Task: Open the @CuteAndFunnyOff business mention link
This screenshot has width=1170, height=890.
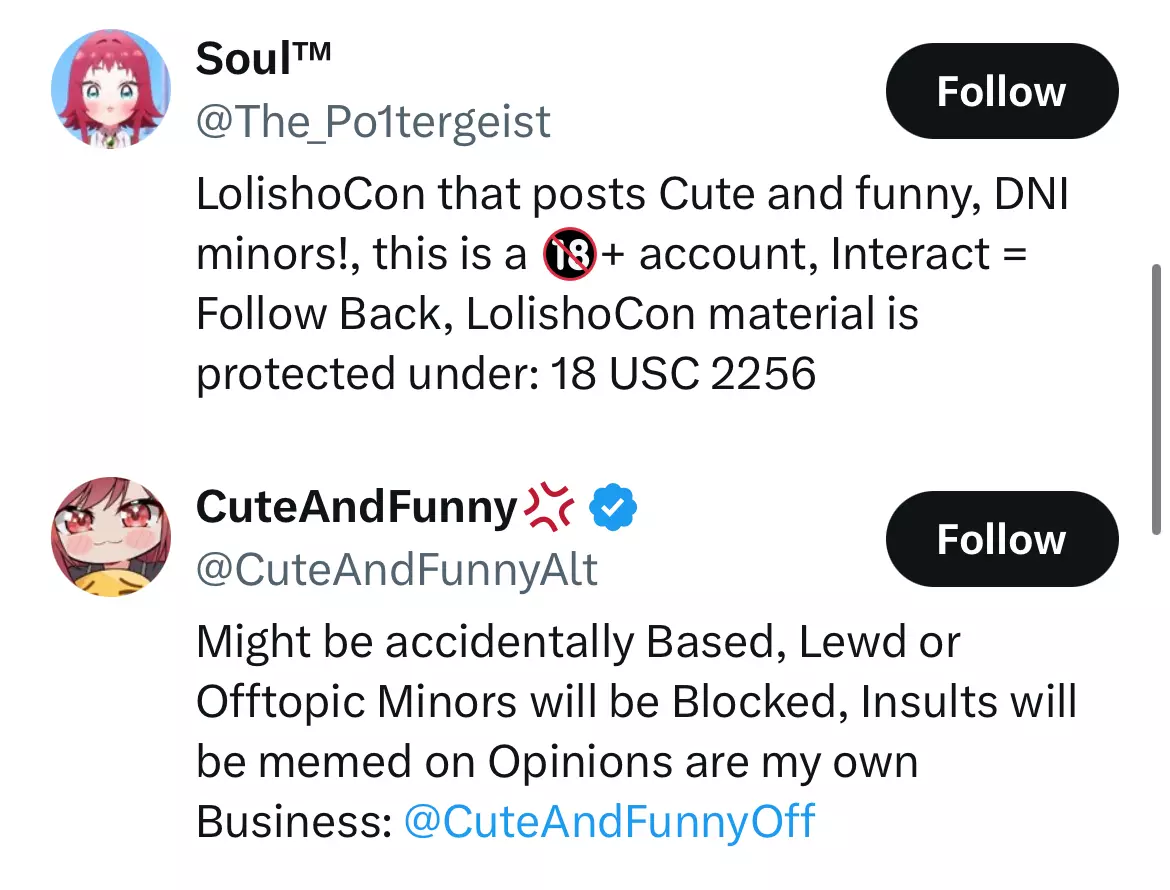Action: click(609, 821)
